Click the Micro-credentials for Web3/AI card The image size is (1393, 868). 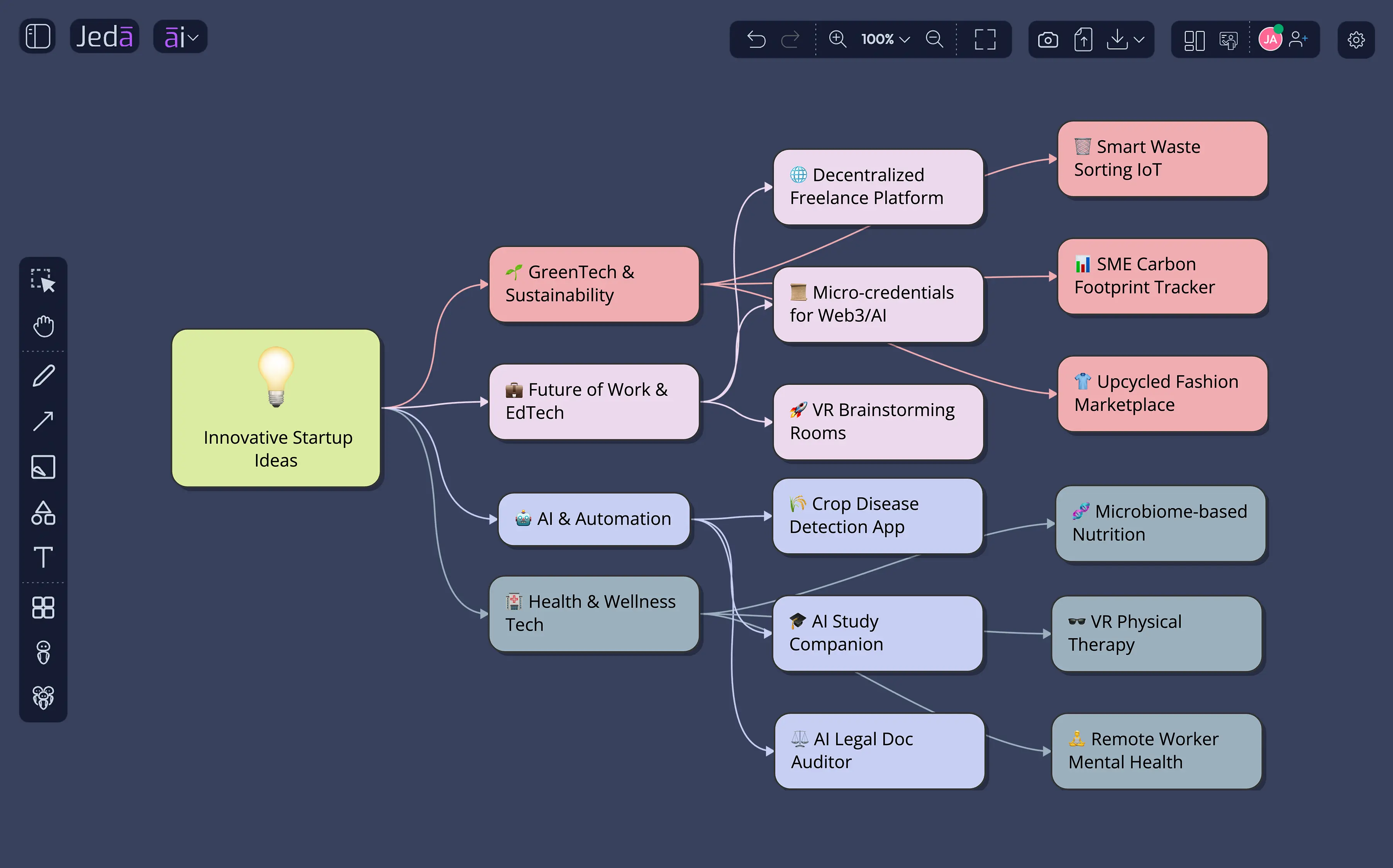point(878,305)
